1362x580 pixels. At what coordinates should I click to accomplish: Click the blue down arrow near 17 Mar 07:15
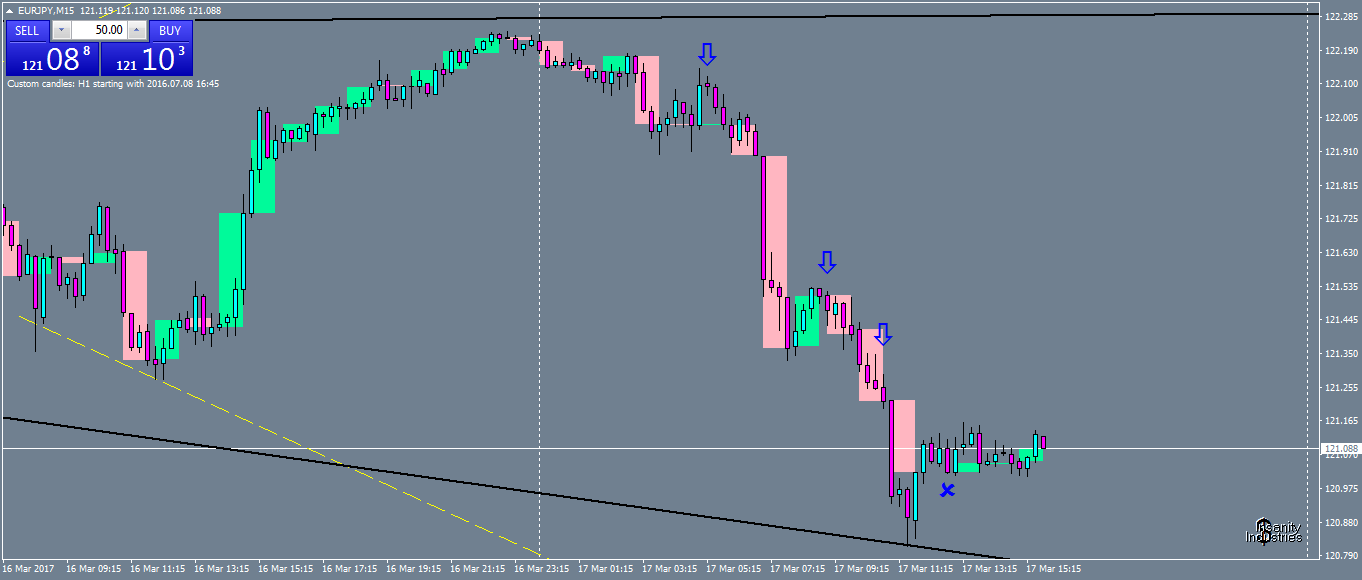click(826, 262)
